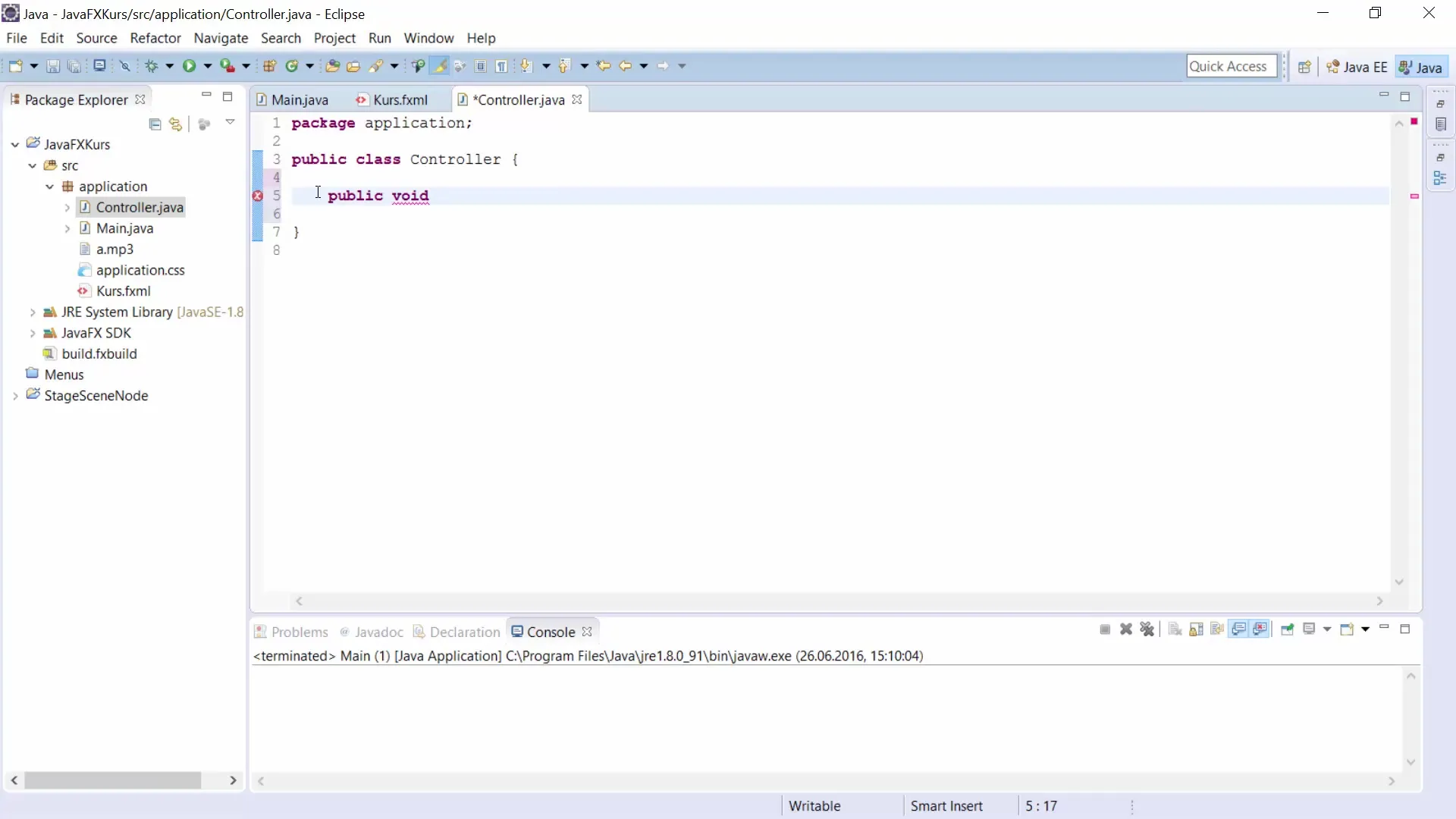Screen dimensions: 1456x819
Task: Click the New file wizard icon
Action: (15, 66)
